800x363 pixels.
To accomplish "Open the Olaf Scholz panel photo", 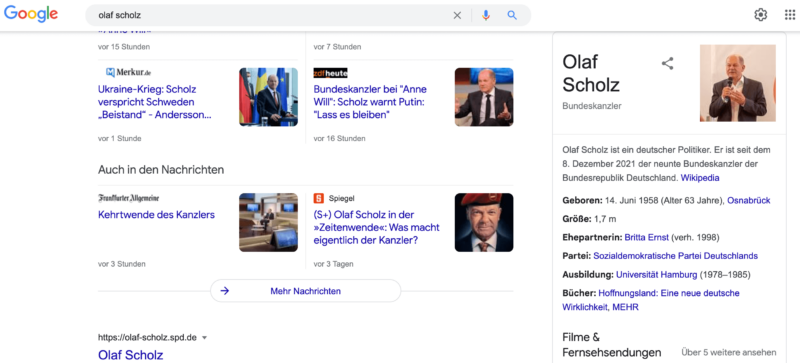I will (x=738, y=83).
